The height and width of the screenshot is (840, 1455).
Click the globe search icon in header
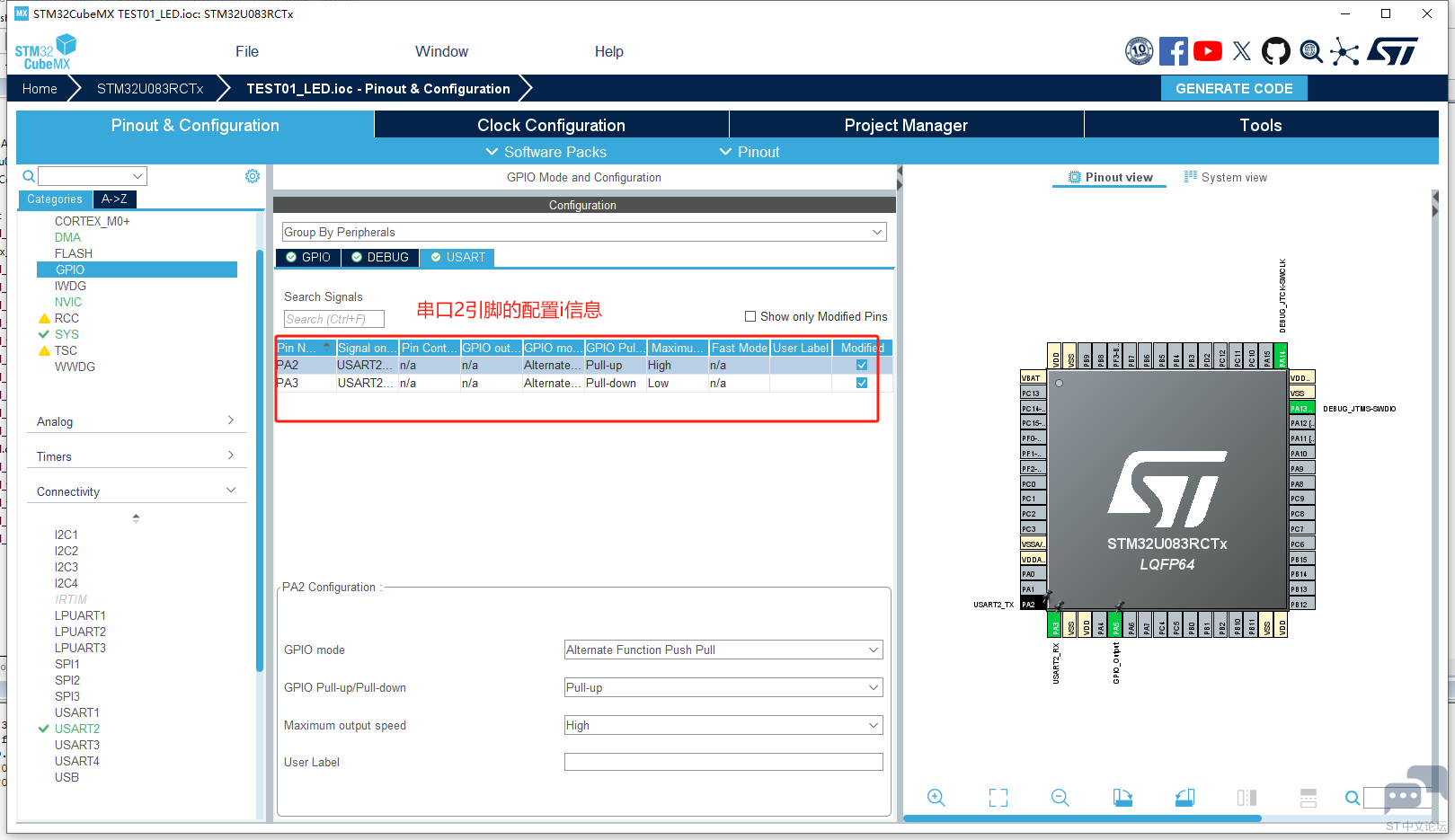pos(1310,51)
